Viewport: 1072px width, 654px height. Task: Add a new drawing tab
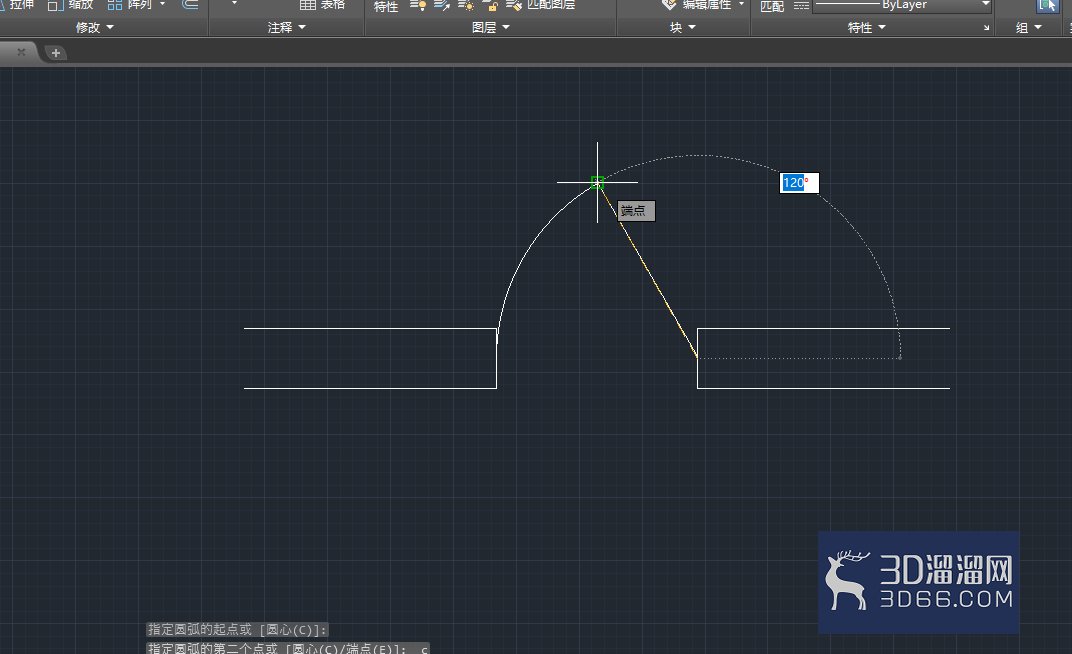click(x=56, y=53)
